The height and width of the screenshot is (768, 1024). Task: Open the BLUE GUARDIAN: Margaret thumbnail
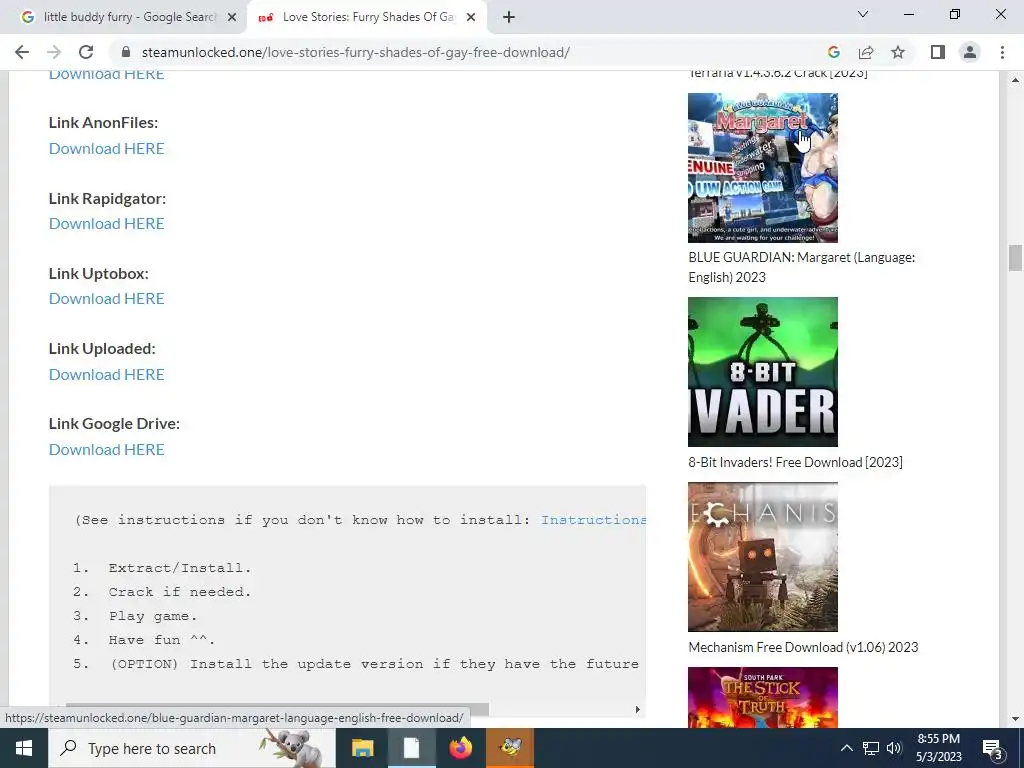[x=763, y=168]
